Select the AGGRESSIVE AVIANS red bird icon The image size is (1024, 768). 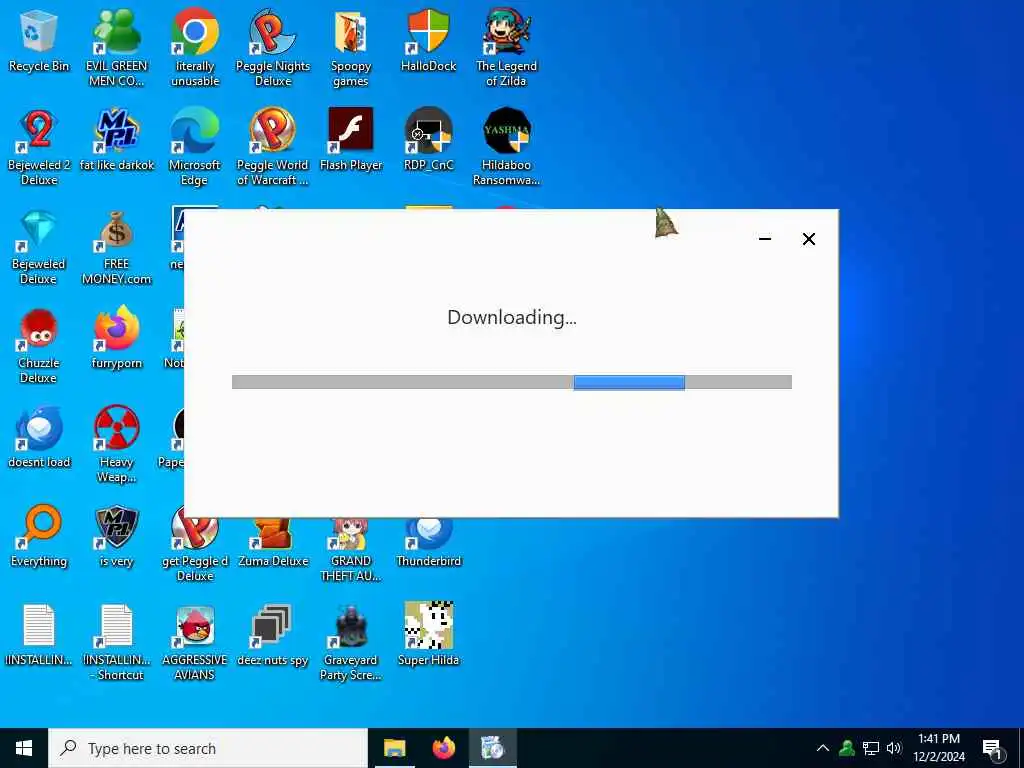click(195, 643)
